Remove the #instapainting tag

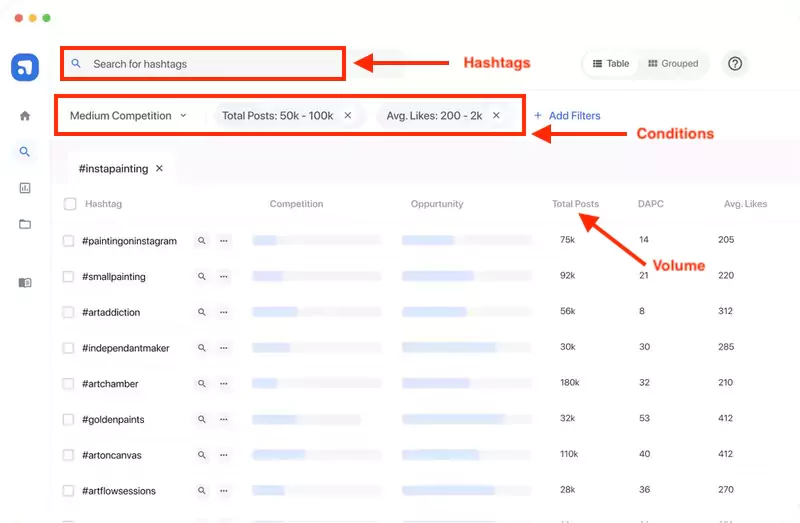point(159,168)
